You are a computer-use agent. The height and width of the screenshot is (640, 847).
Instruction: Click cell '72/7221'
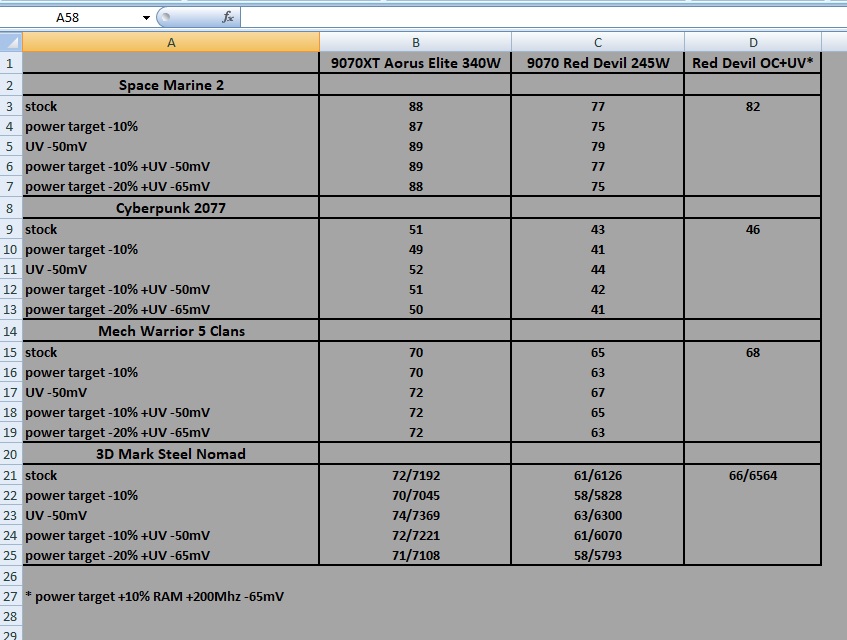pyautogui.click(x=415, y=536)
